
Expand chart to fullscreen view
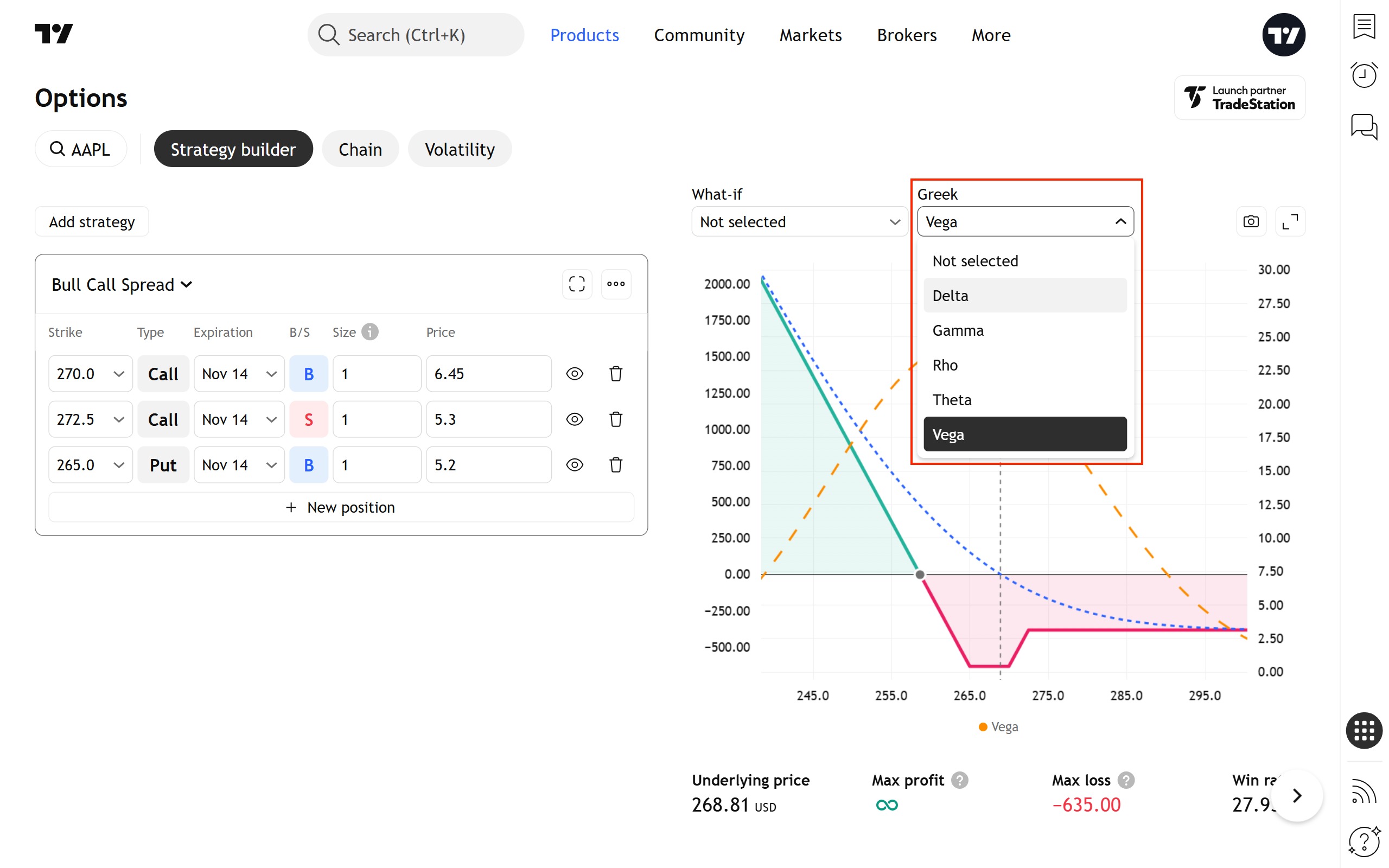(x=1290, y=221)
